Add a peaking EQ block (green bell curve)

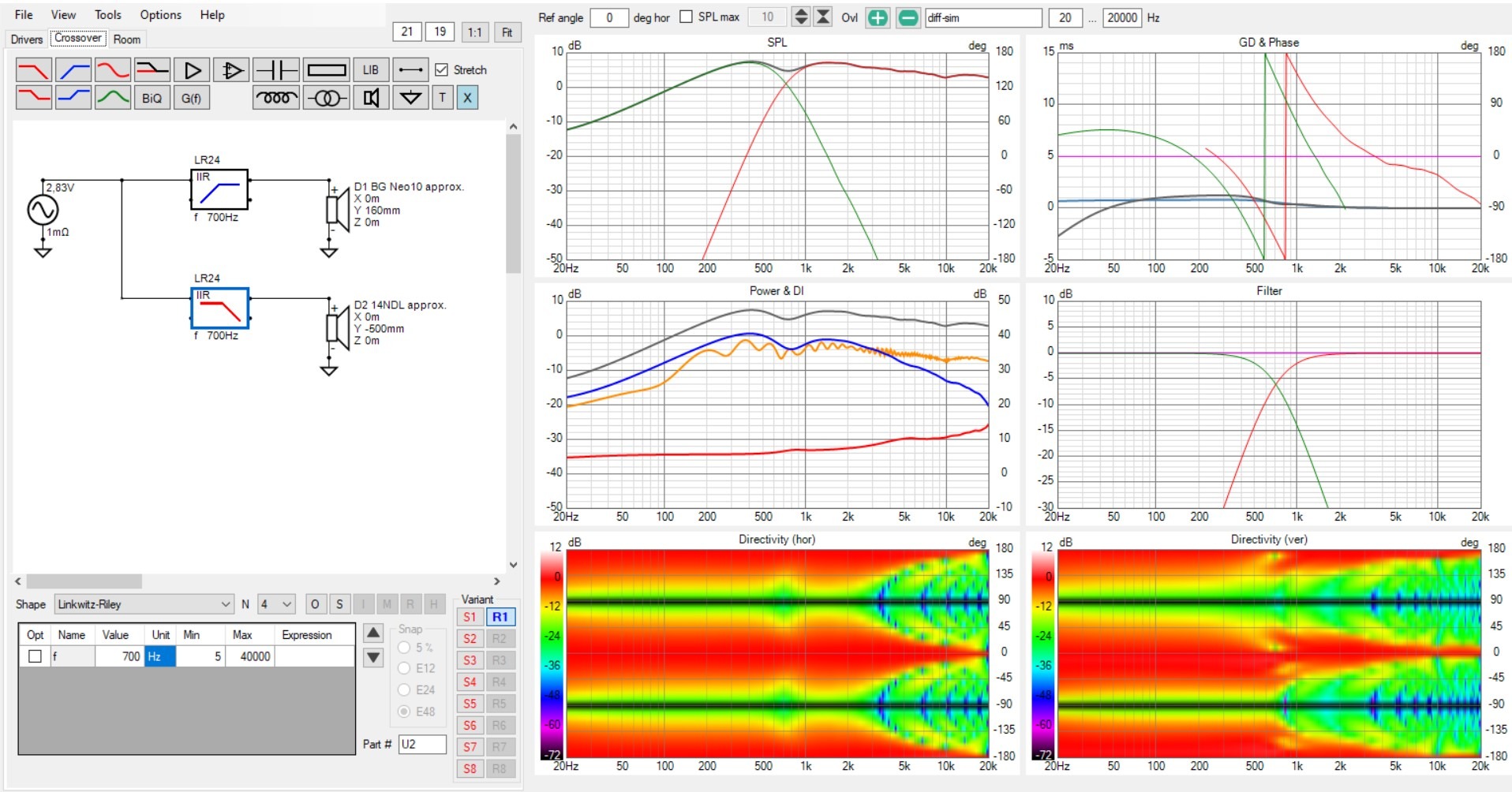coord(113,98)
